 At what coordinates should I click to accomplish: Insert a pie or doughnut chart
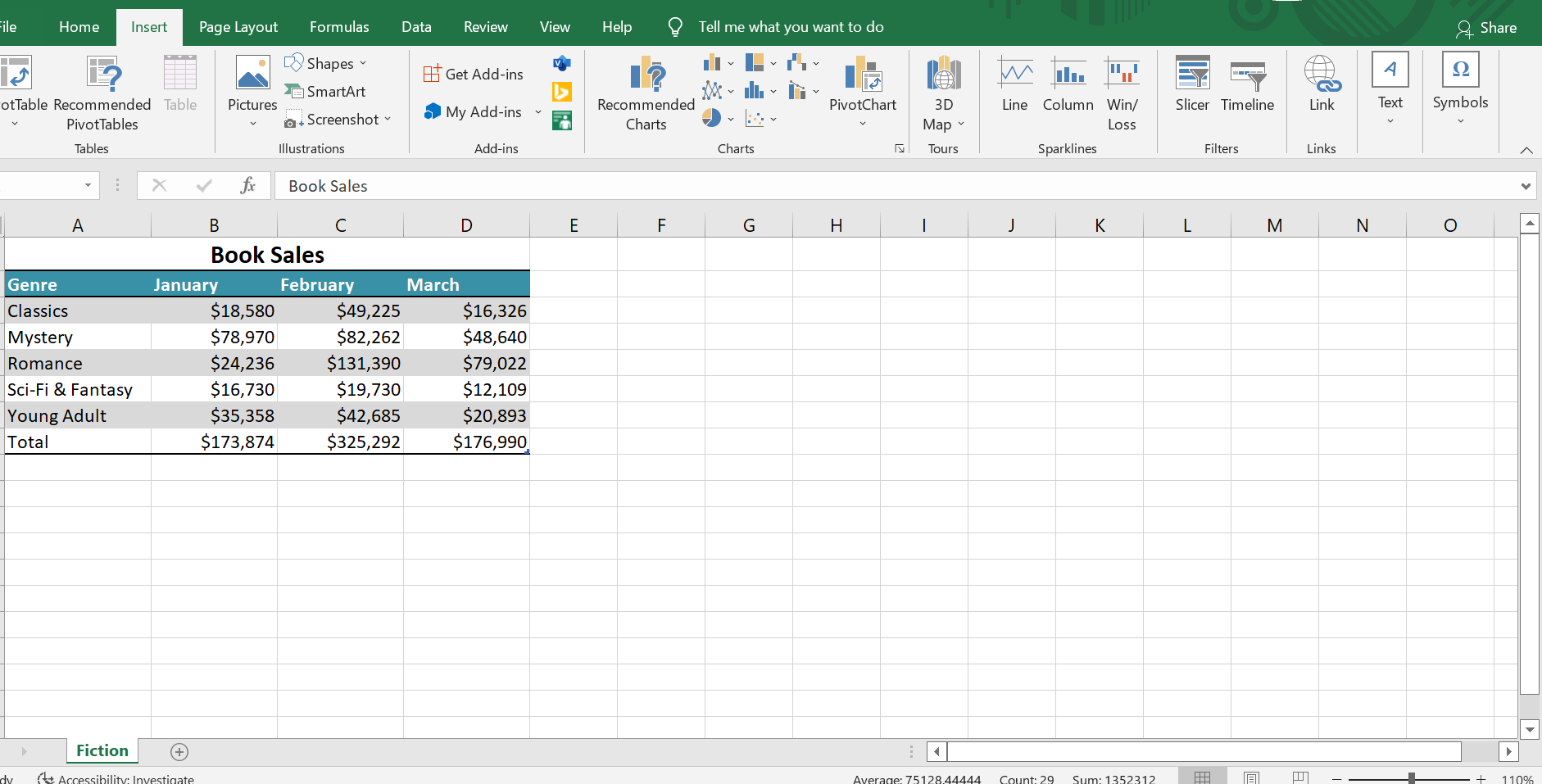click(x=719, y=118)
